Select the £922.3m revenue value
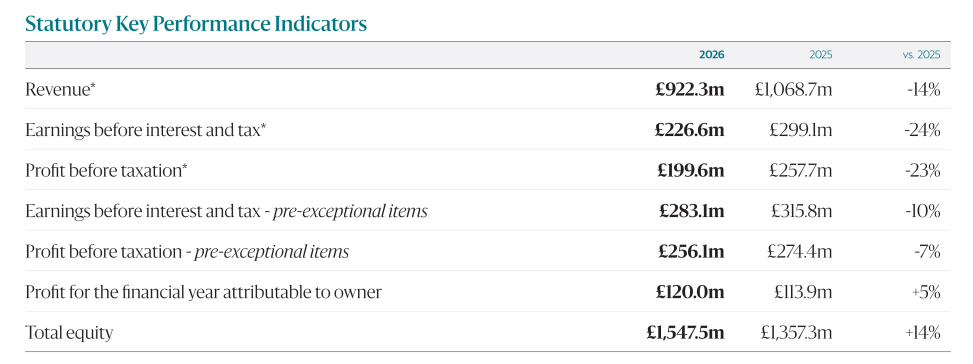Screen dimensions: 973x364 click(689, 89)
